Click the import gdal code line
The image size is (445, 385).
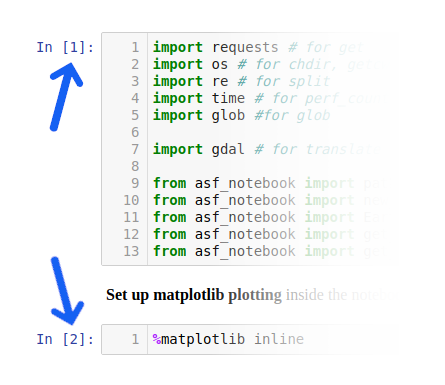click(x=267, y=149)
